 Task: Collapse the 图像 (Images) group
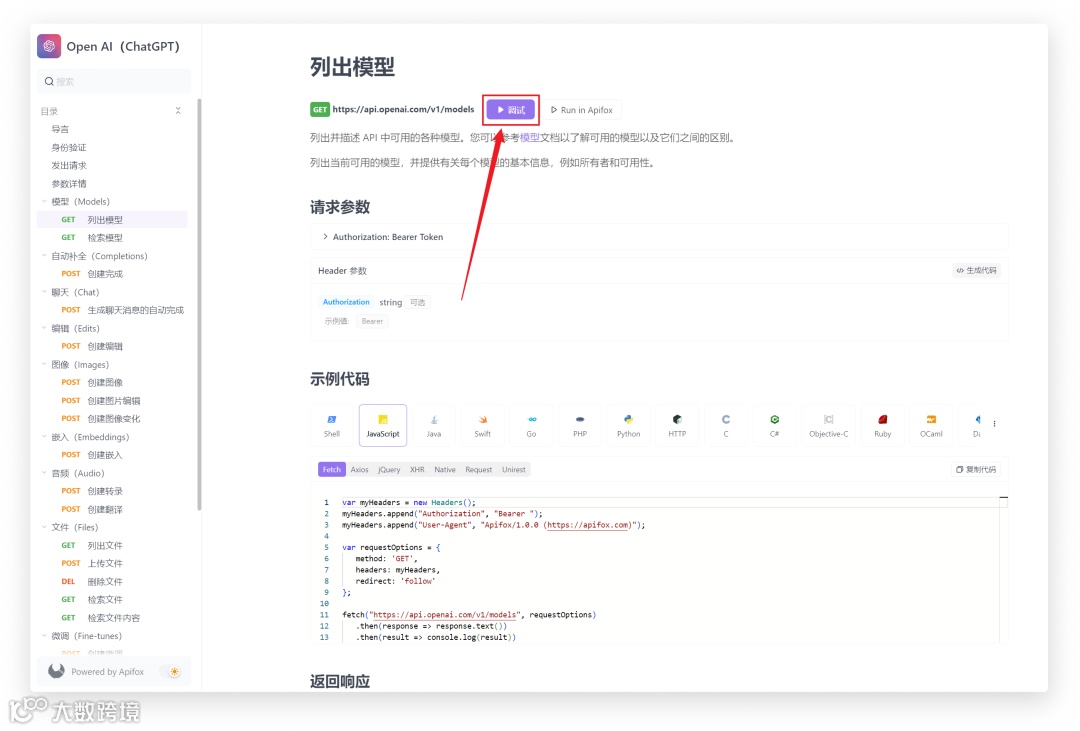(44, 364)
